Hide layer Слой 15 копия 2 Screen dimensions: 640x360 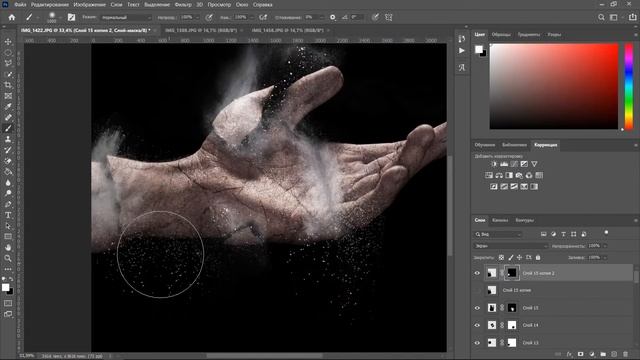[x=477, y=273]
